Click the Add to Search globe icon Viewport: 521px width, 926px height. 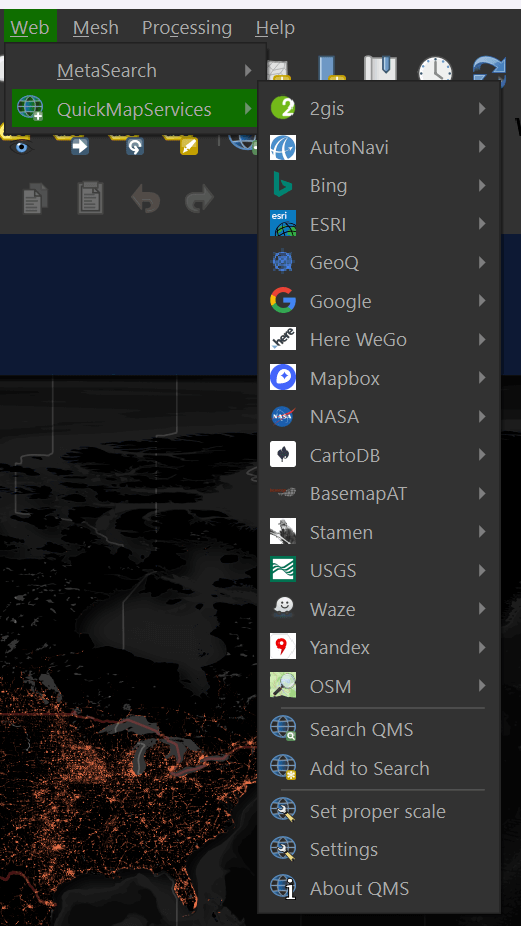pos(283,768)
